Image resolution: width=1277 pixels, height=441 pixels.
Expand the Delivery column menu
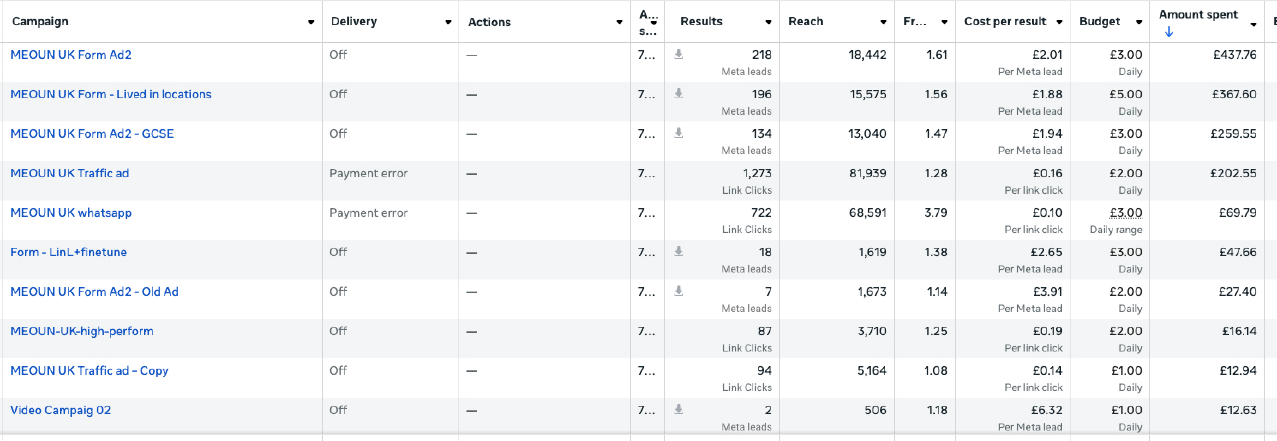(449, 22)
